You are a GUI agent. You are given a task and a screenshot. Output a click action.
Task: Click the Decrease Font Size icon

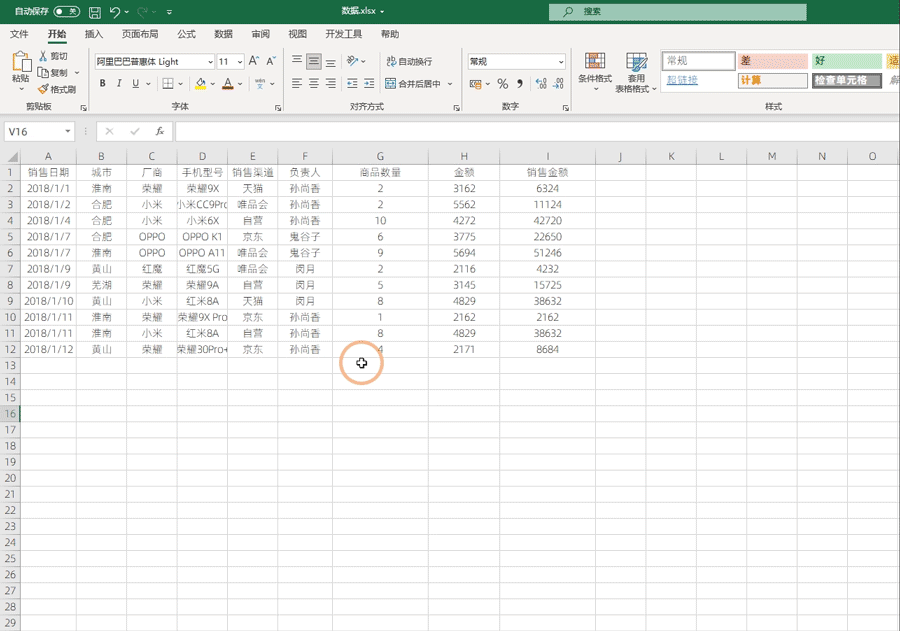[x=271, y=61]
